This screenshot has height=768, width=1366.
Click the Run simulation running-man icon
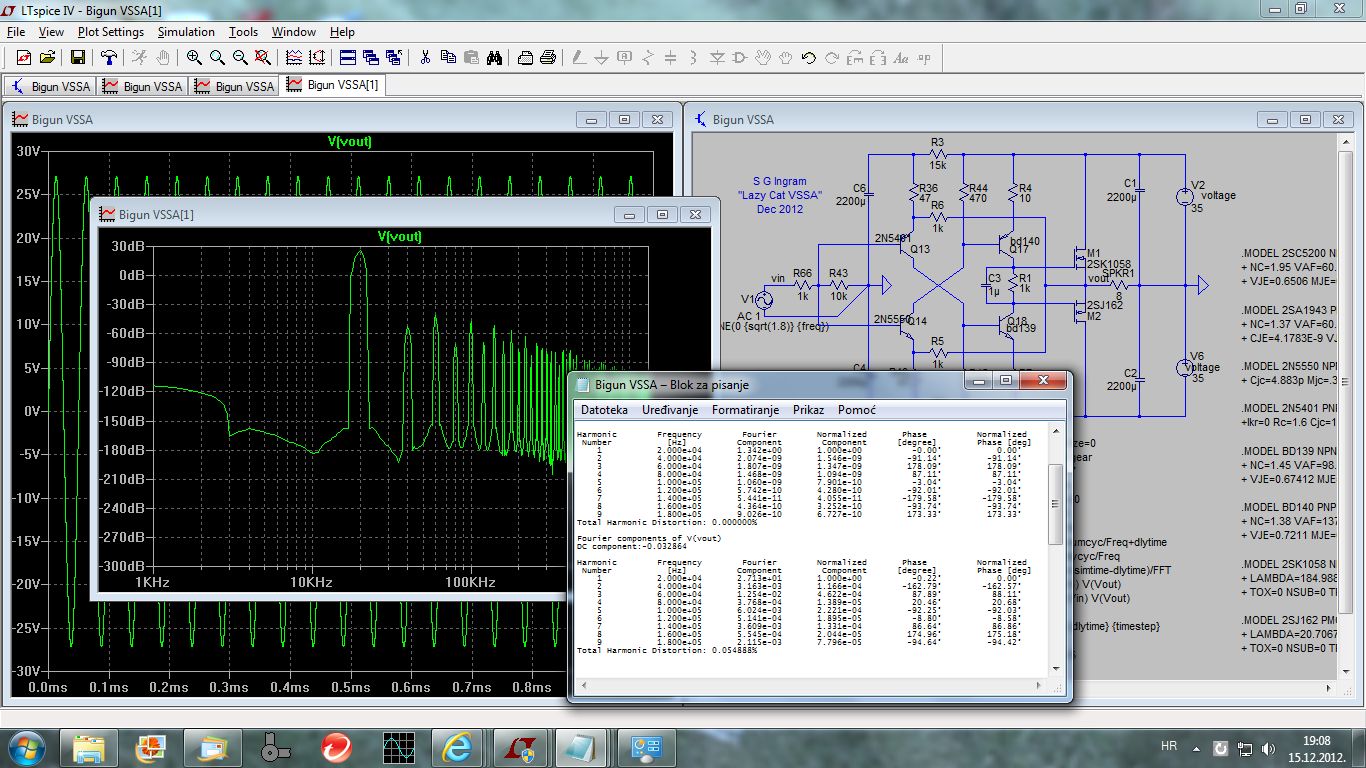[x=140, y=57]
